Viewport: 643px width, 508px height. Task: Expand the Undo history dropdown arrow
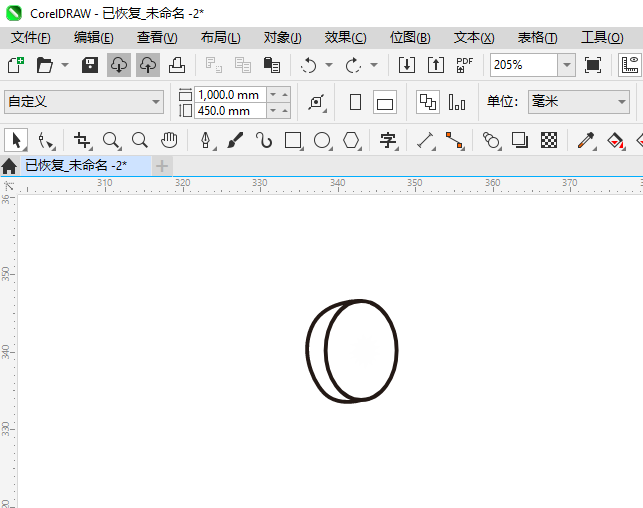pyautogui.click(x=329, y=65)
